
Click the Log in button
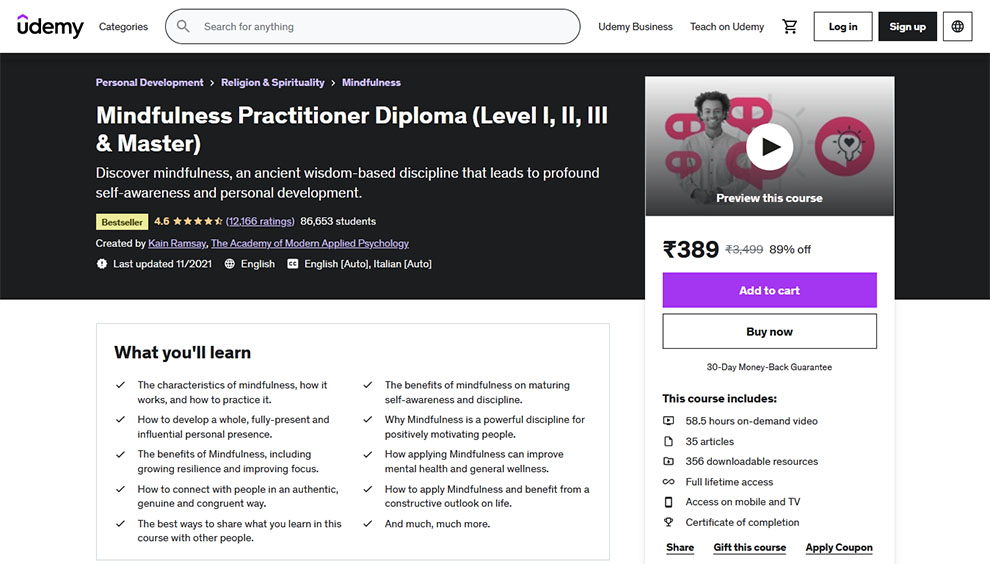click(843, 27)
